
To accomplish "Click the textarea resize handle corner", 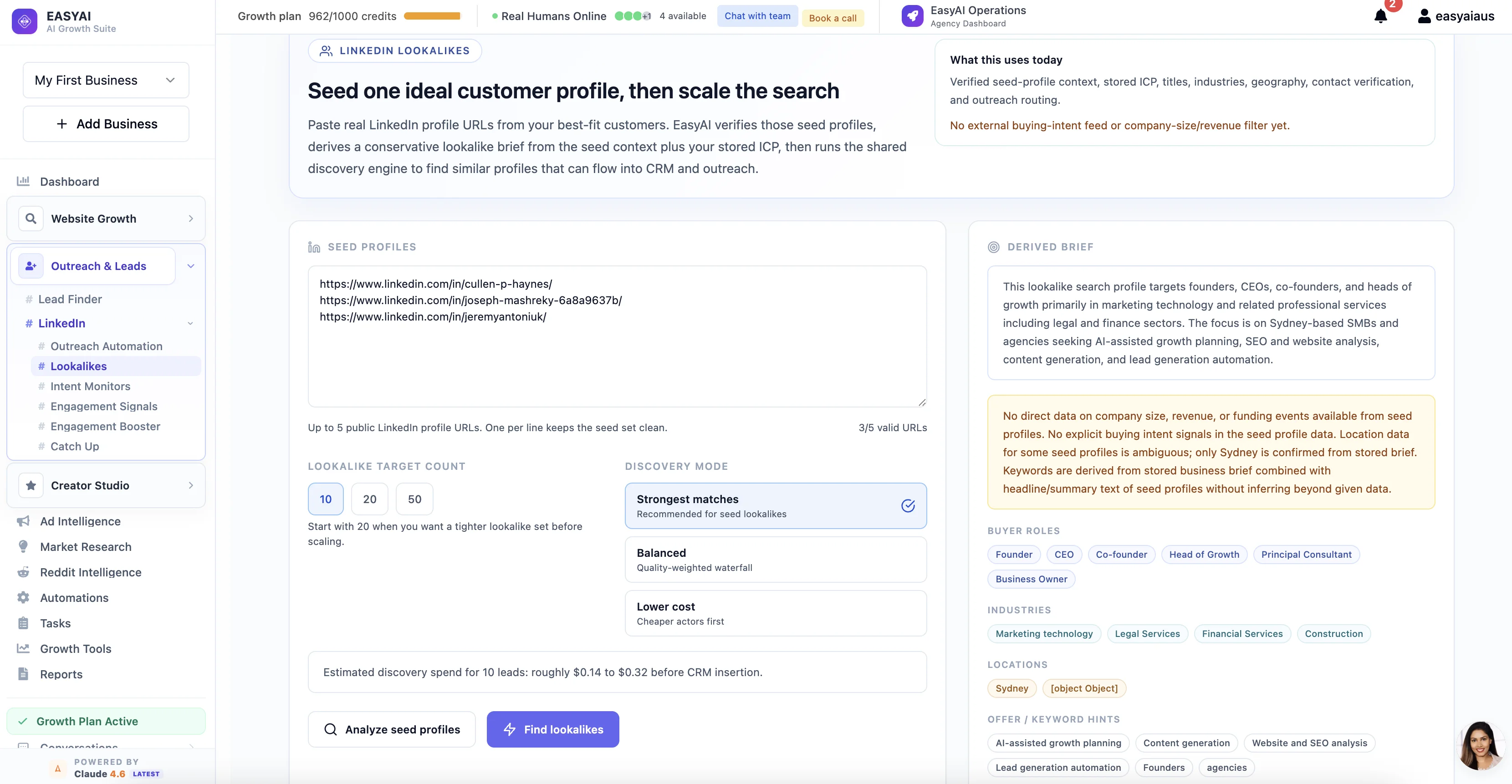I will click(922, 402).
